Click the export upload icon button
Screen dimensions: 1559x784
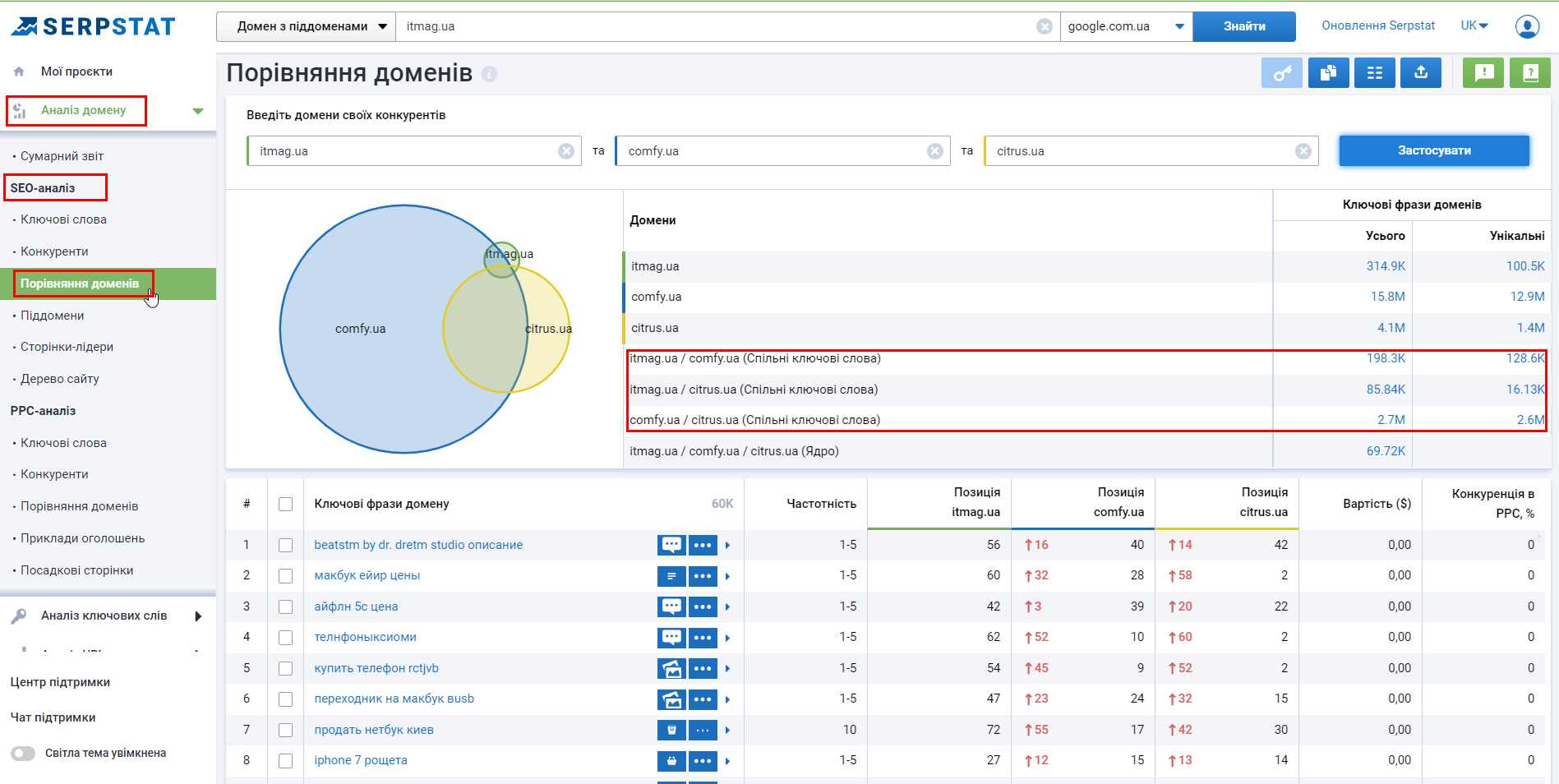(1421, 73)
